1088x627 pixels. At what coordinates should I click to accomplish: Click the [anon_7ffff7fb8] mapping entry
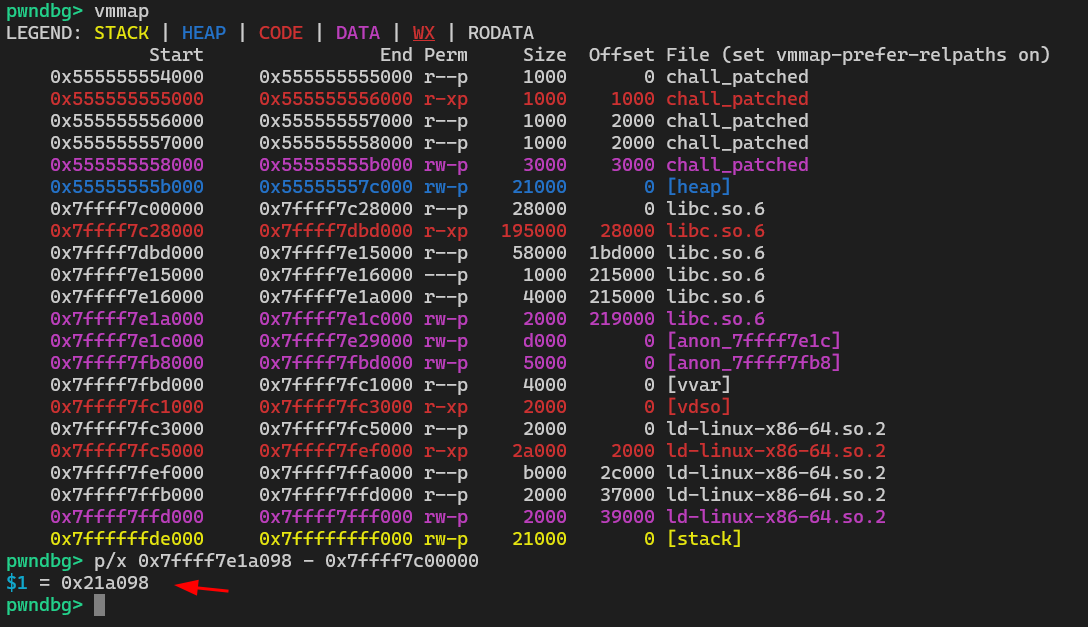[x=753, y=363]
